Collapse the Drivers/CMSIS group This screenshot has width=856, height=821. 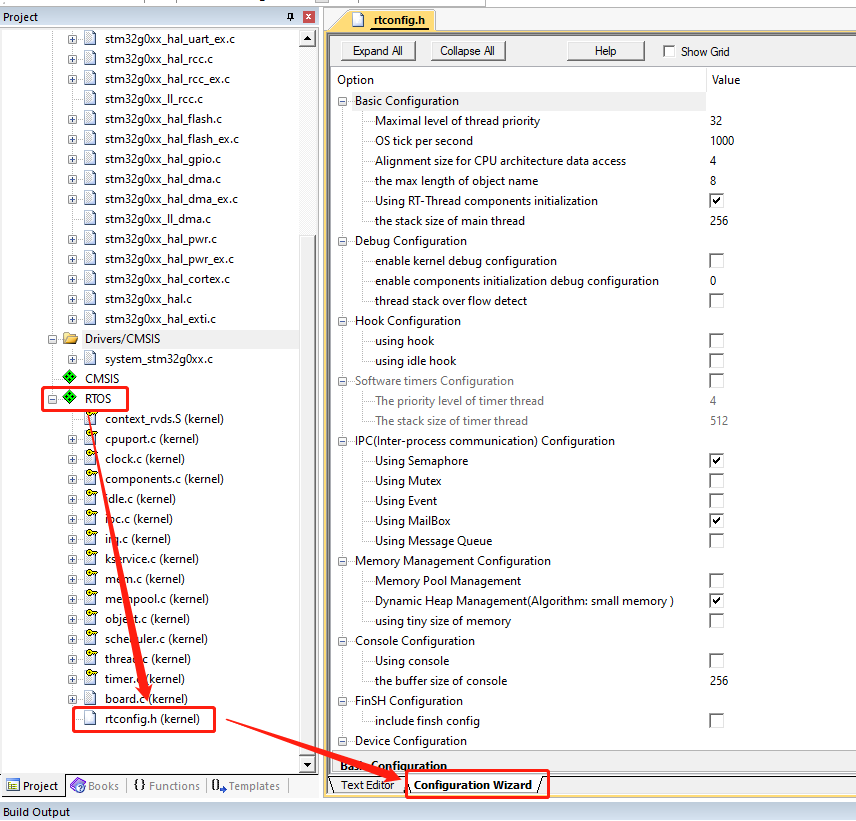click(51, 338)
